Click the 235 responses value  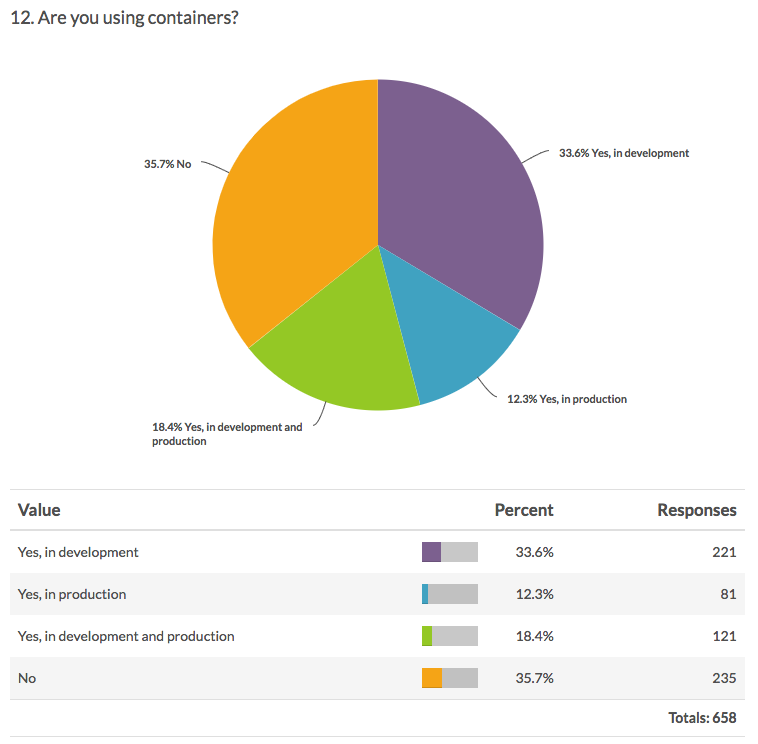point(725,678)
